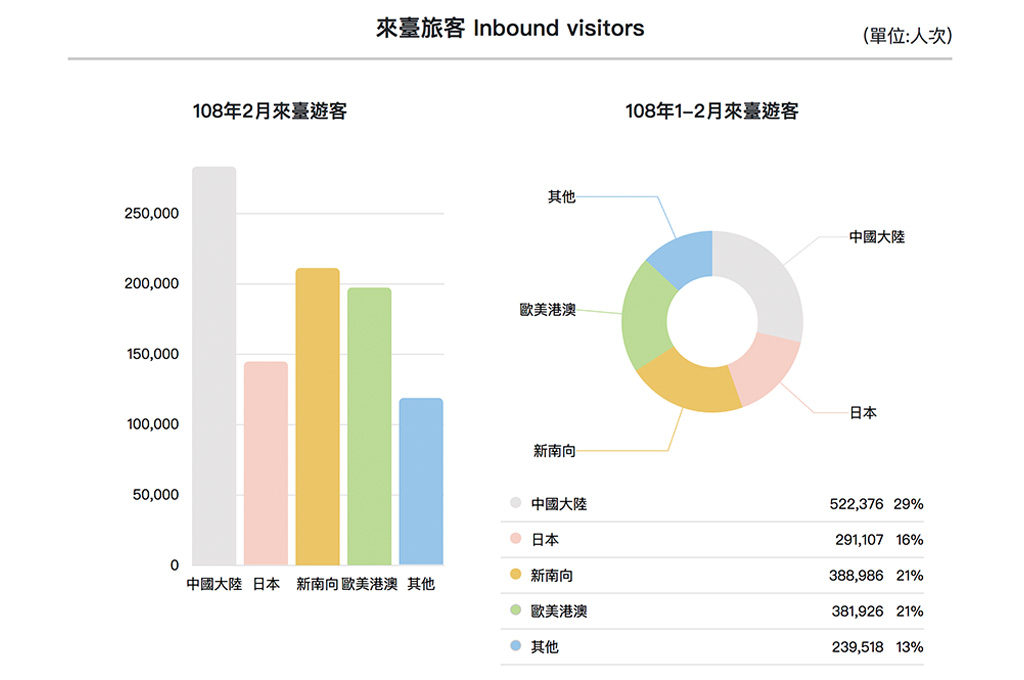
Task: Toggle 其他 legend blue dot
Action: [515, 647]
